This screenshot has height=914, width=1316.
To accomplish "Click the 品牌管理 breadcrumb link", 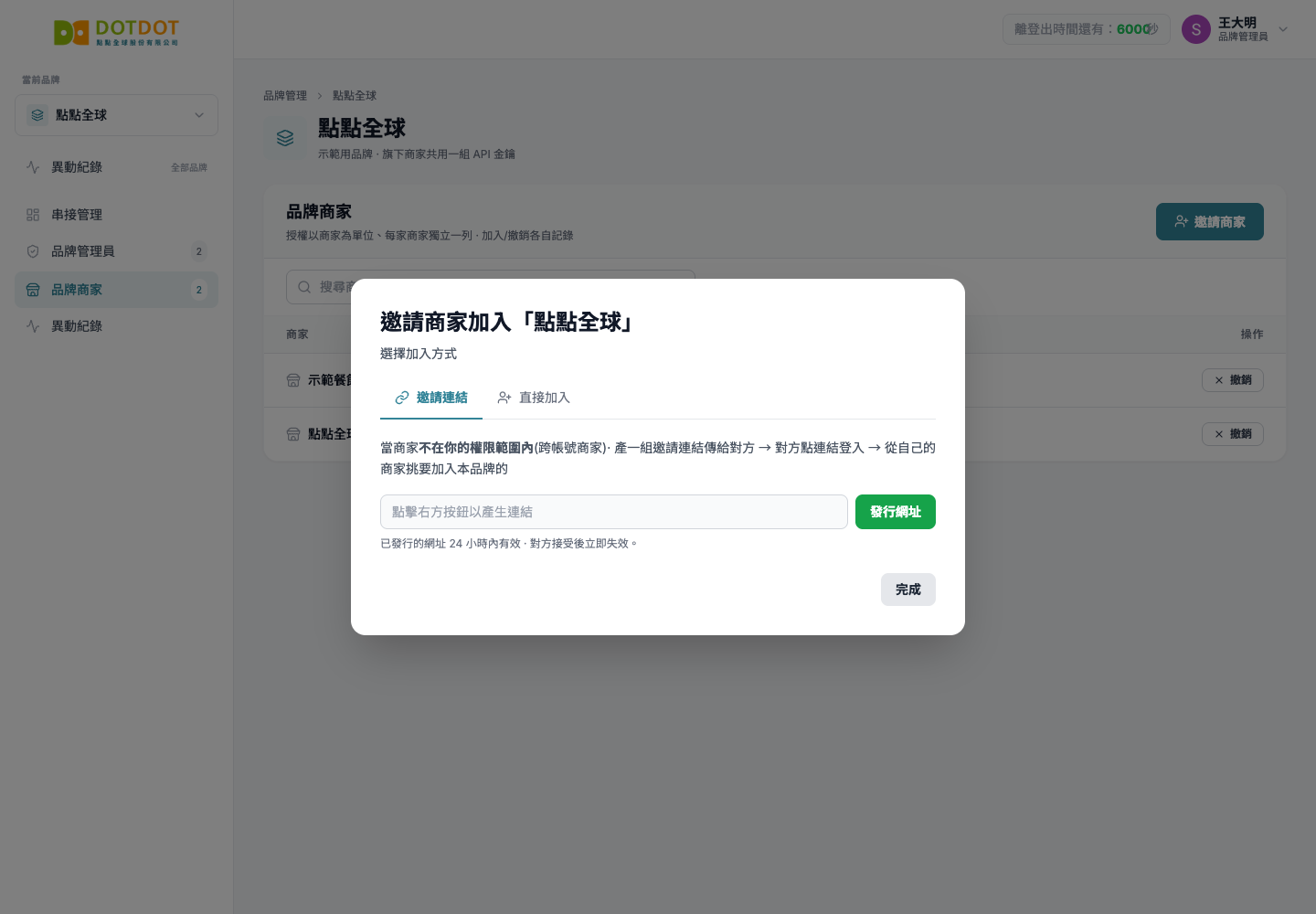I will coord(285,95).
